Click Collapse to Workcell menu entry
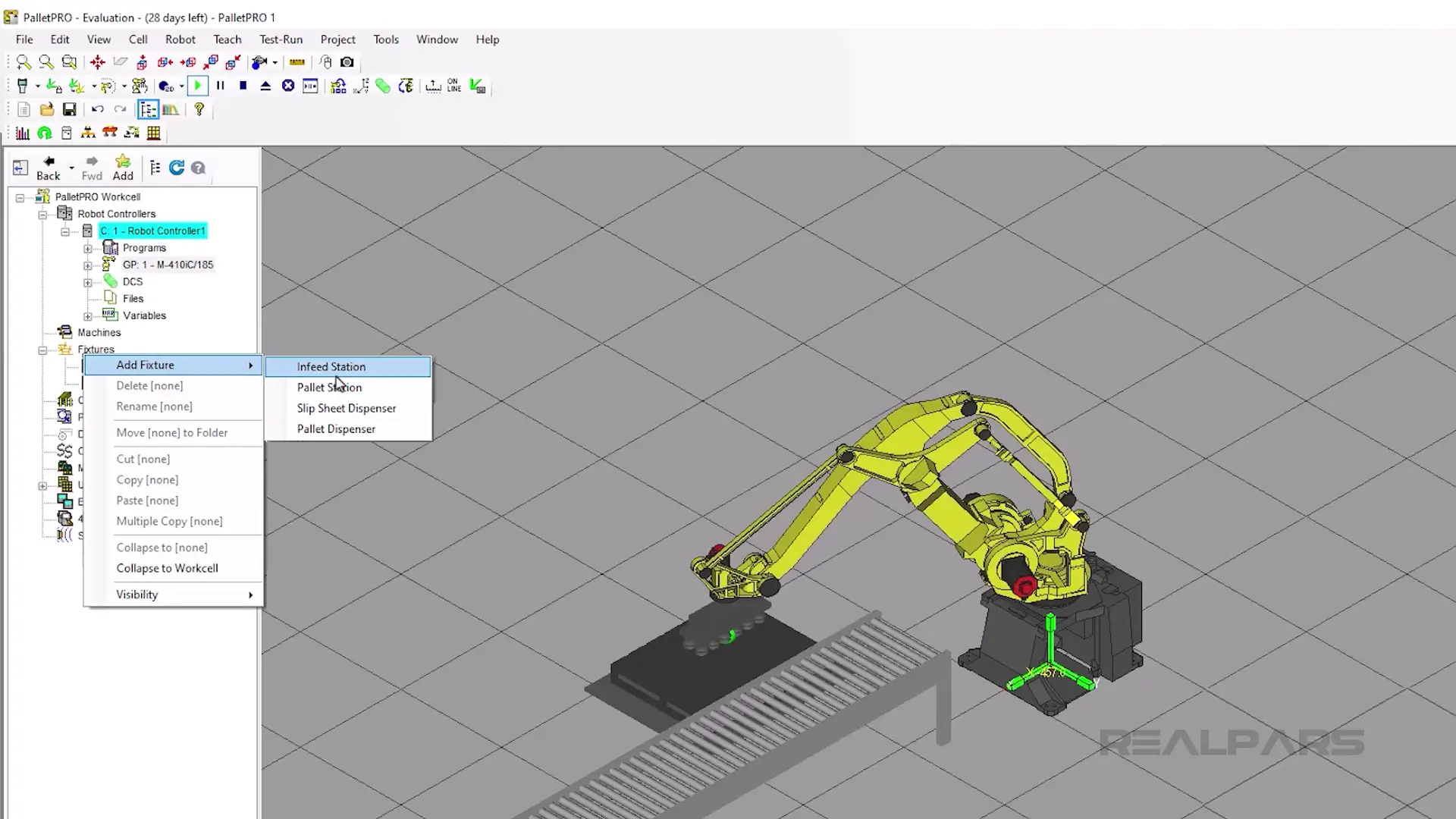1456x819 pixels. [x=174, y=569]
